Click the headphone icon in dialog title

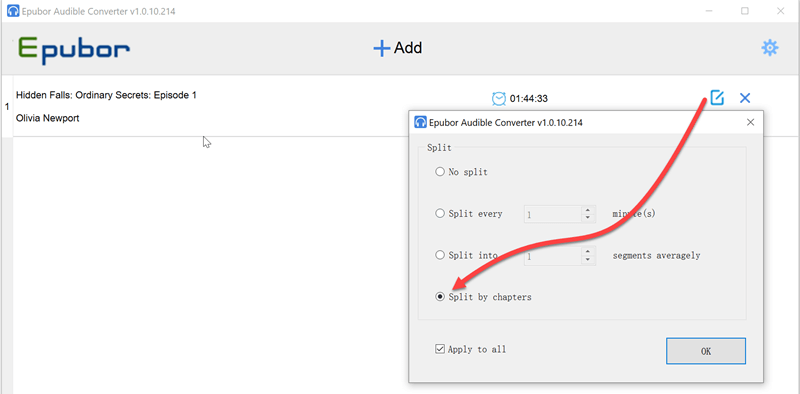click(420, 122)
